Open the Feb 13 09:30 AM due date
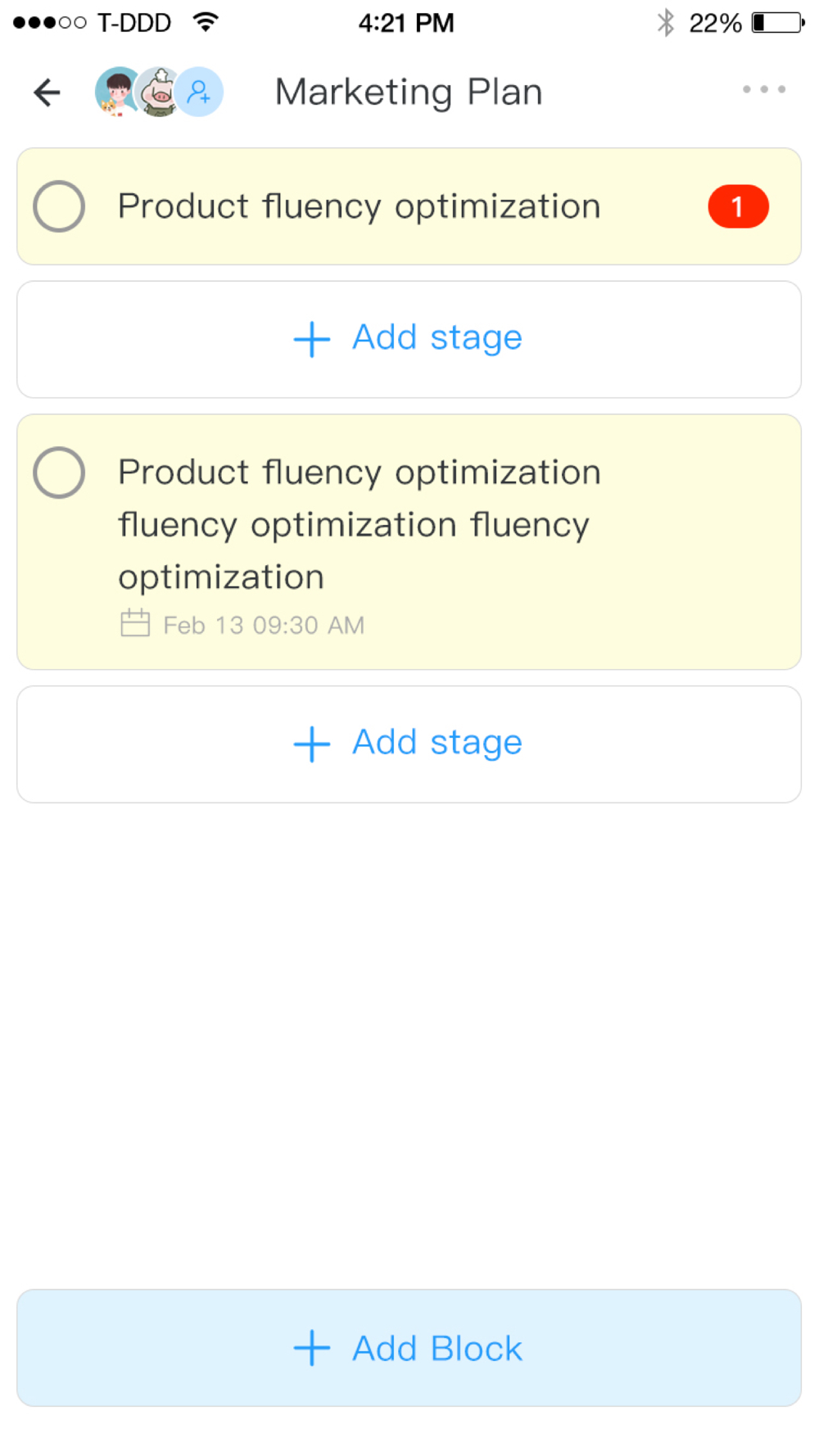Viewport: 819px width, 1456px height. pyautogui.click(x=264, y=626)
